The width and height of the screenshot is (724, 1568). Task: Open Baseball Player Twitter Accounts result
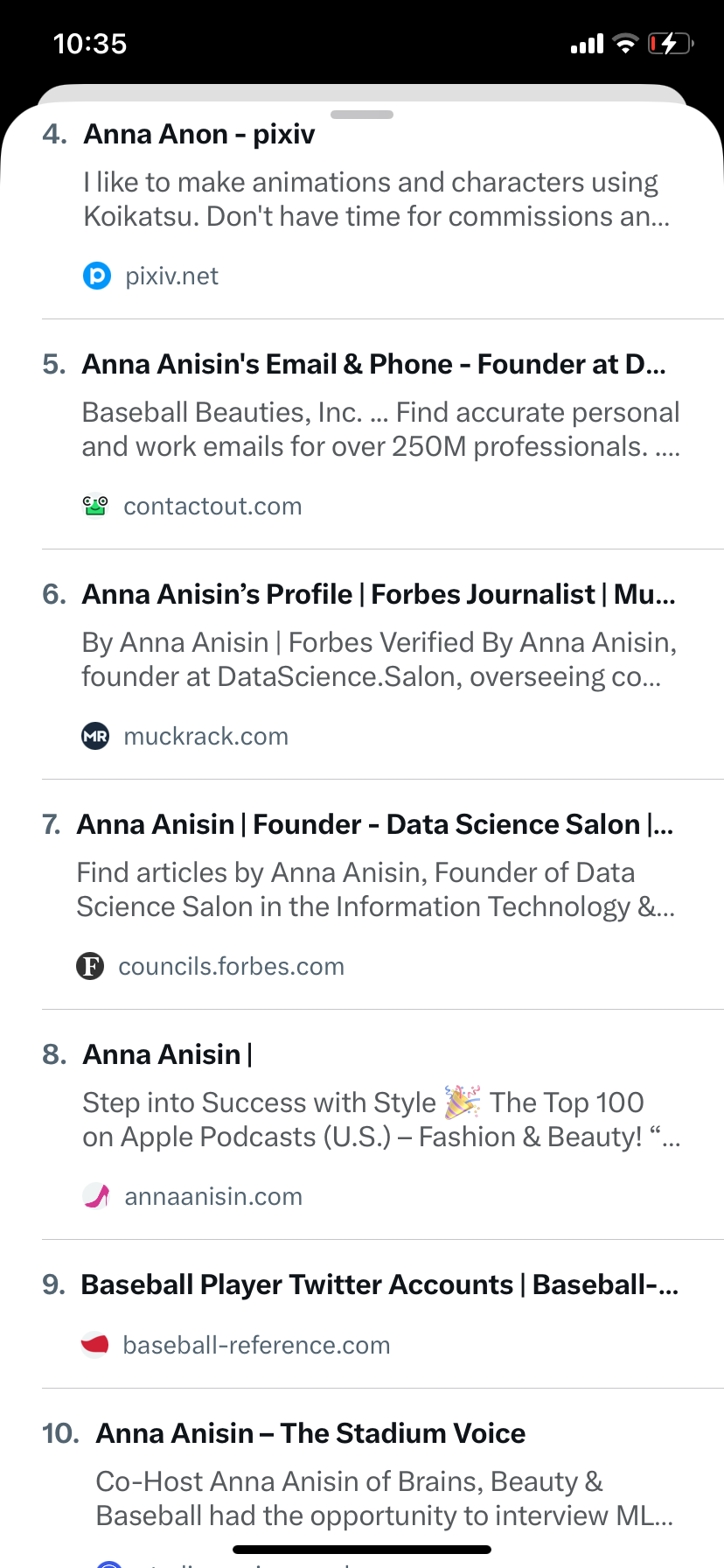(379, 1285)
